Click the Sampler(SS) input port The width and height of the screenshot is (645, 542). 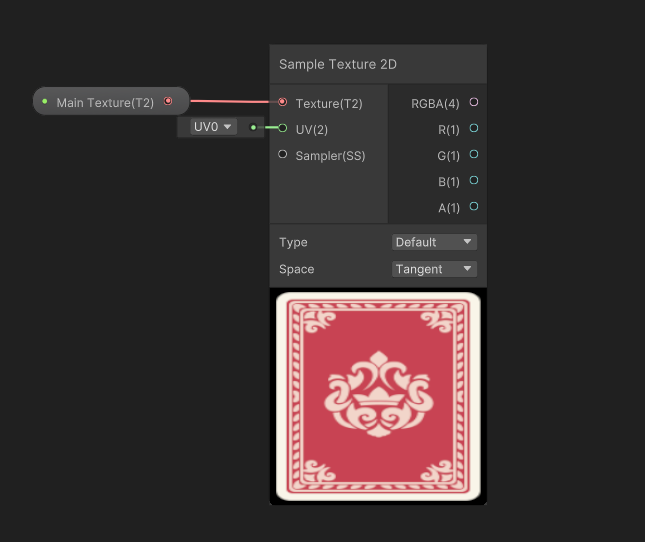point(283,154)
